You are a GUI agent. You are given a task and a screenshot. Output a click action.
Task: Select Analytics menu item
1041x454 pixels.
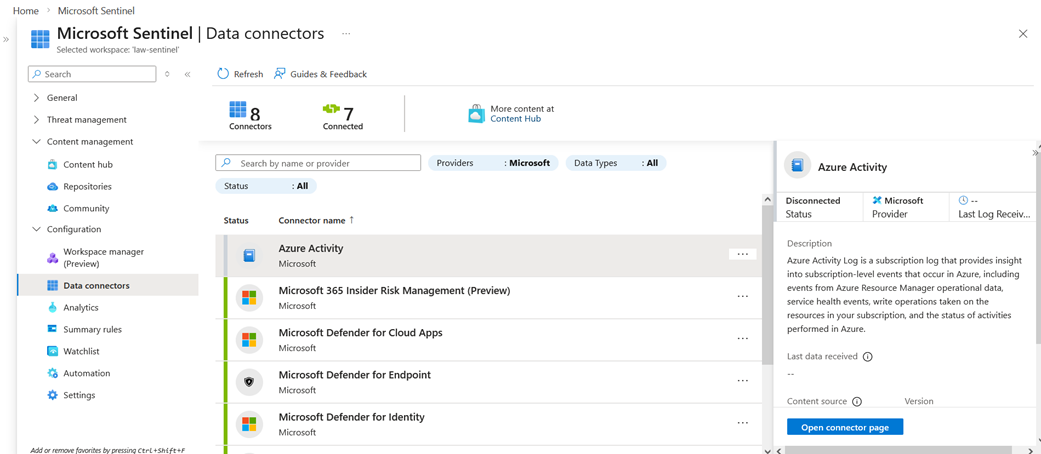81,307
